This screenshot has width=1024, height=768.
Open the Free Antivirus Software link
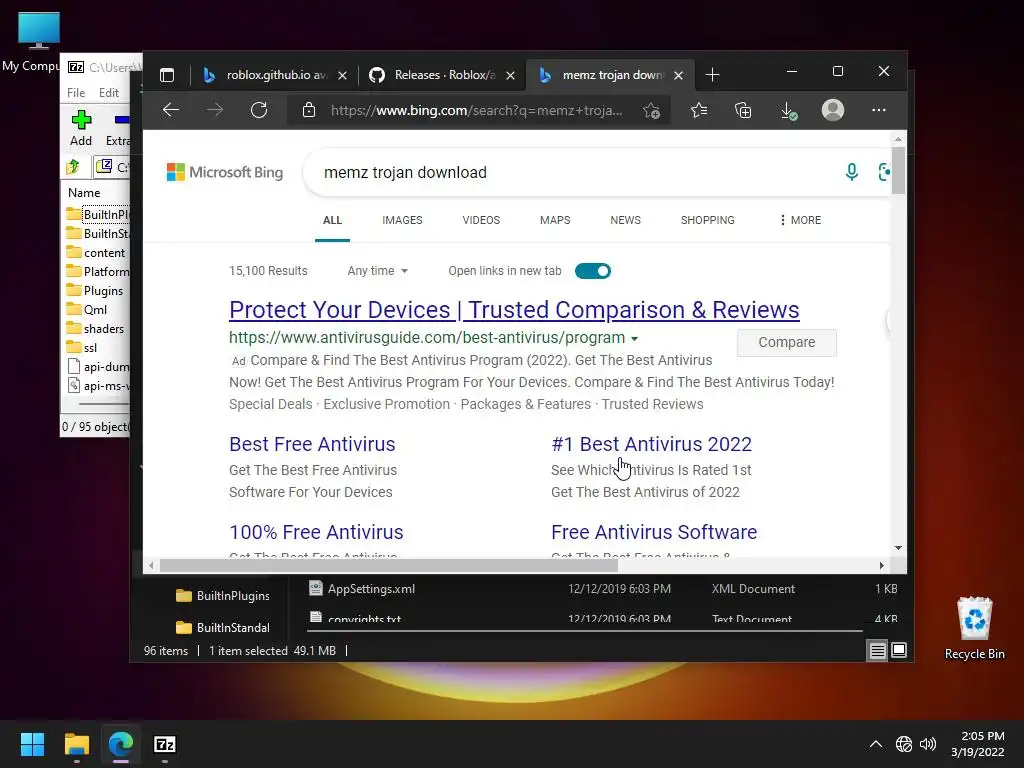click(654, 532)
